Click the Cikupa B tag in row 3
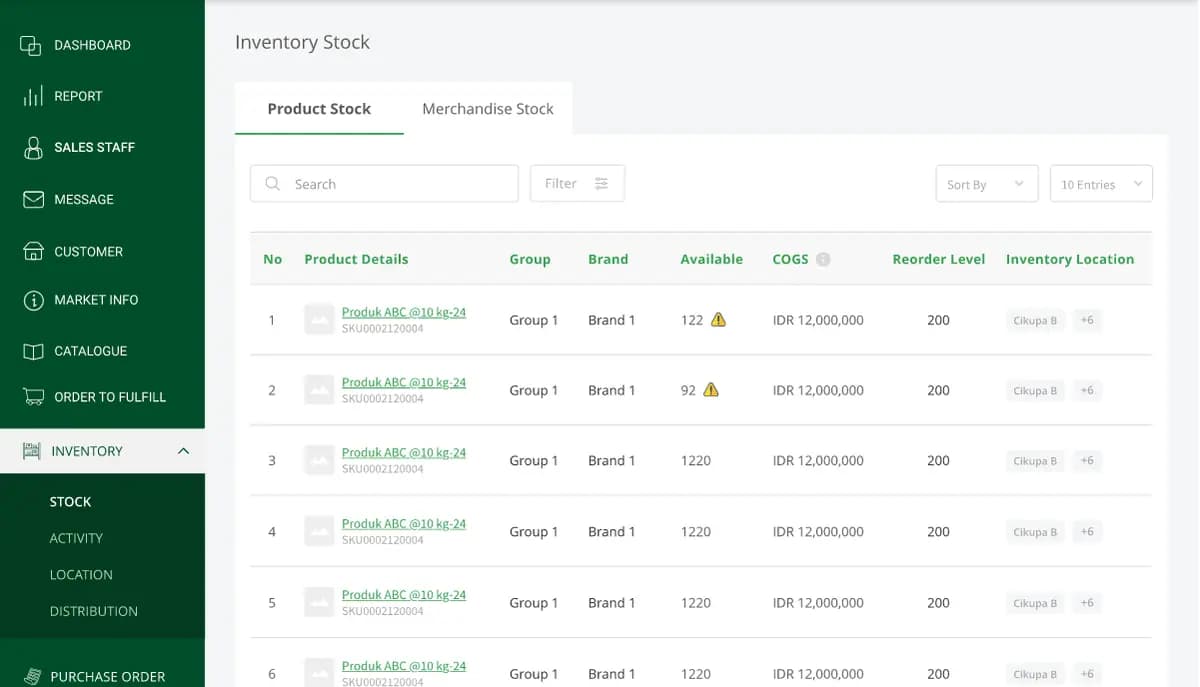This screenshot has width=1200, height=687. pos(1035,461)
